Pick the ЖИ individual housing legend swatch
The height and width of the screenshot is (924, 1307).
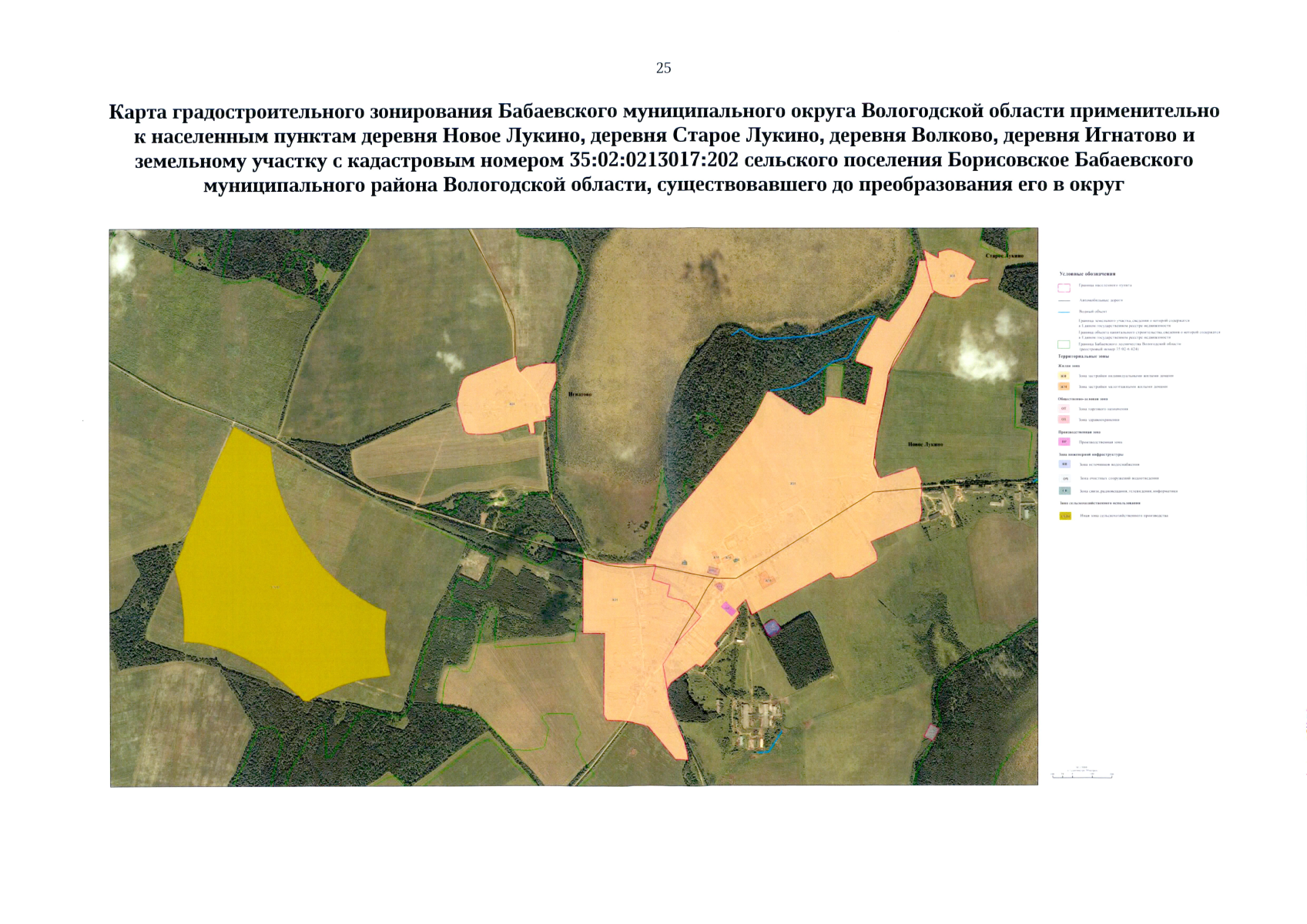[1064, 376]
